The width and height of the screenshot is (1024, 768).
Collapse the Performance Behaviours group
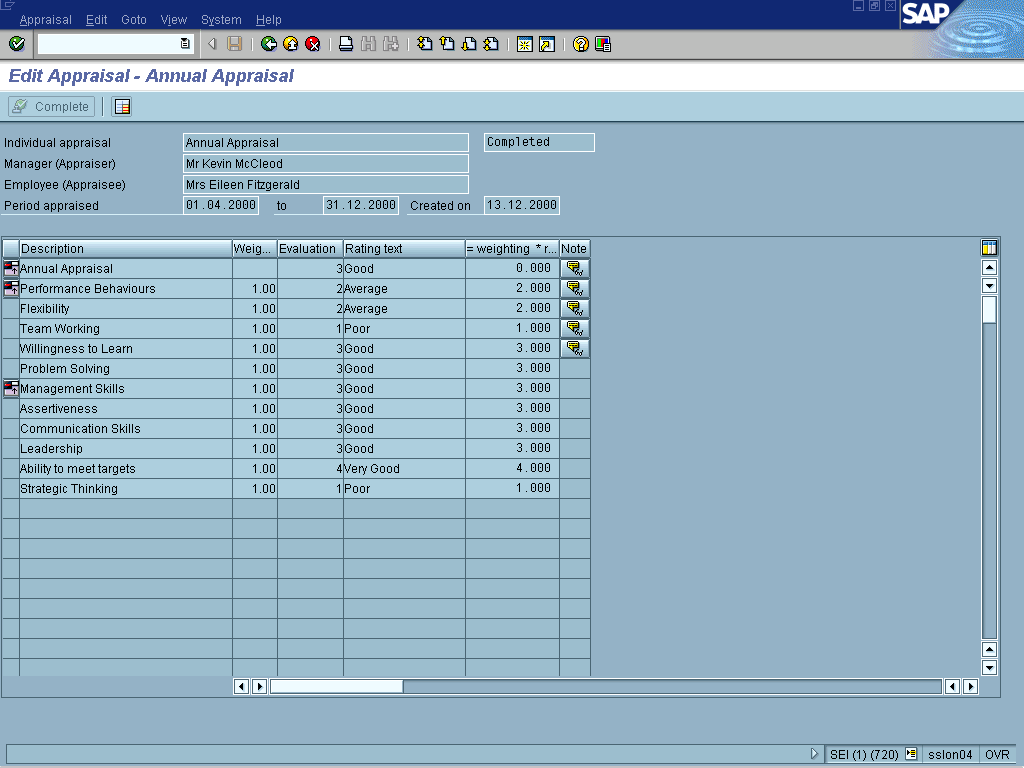[11, 288]
